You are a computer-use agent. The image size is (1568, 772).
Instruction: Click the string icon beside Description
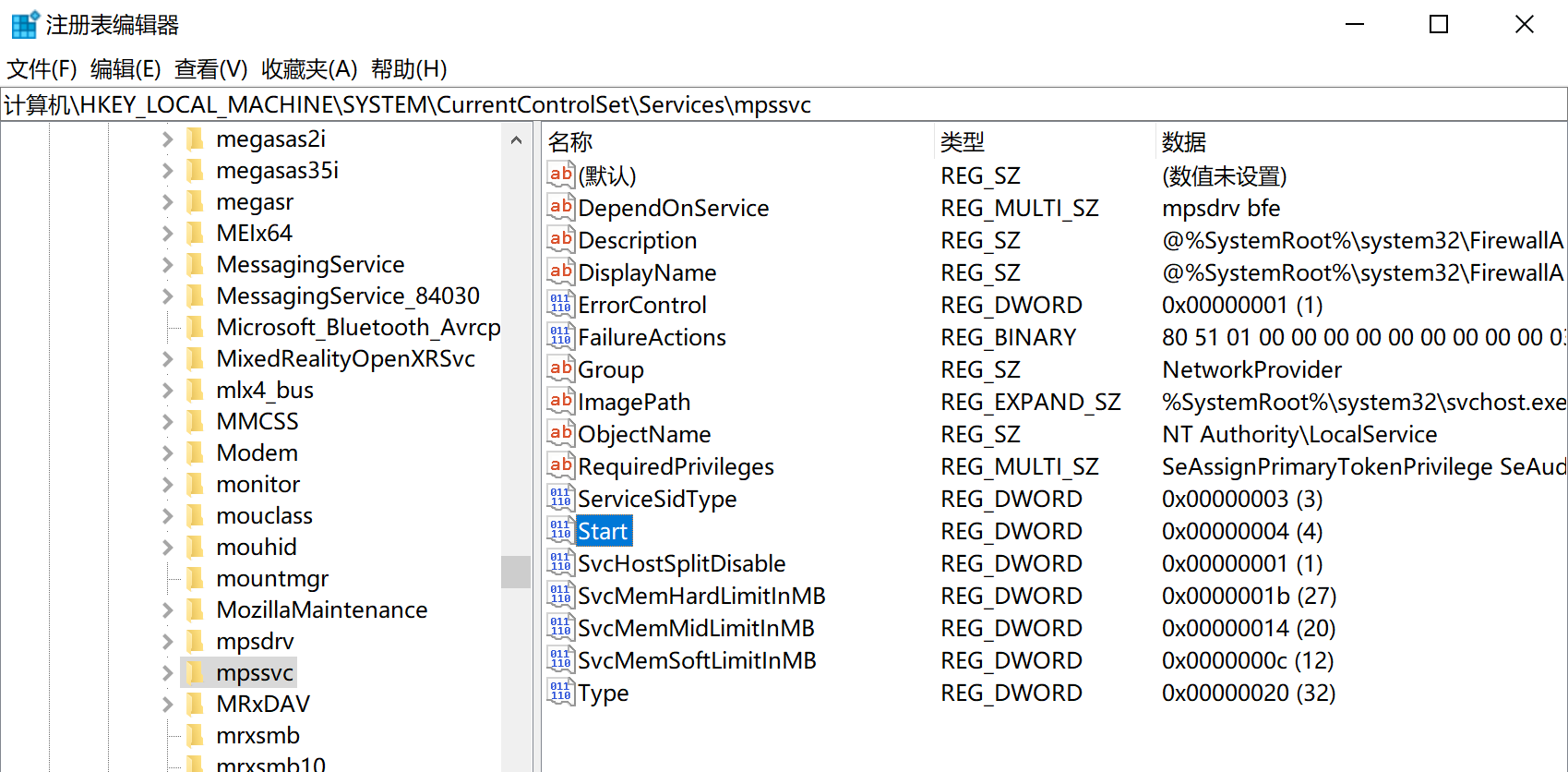click(x=560, y=239)
